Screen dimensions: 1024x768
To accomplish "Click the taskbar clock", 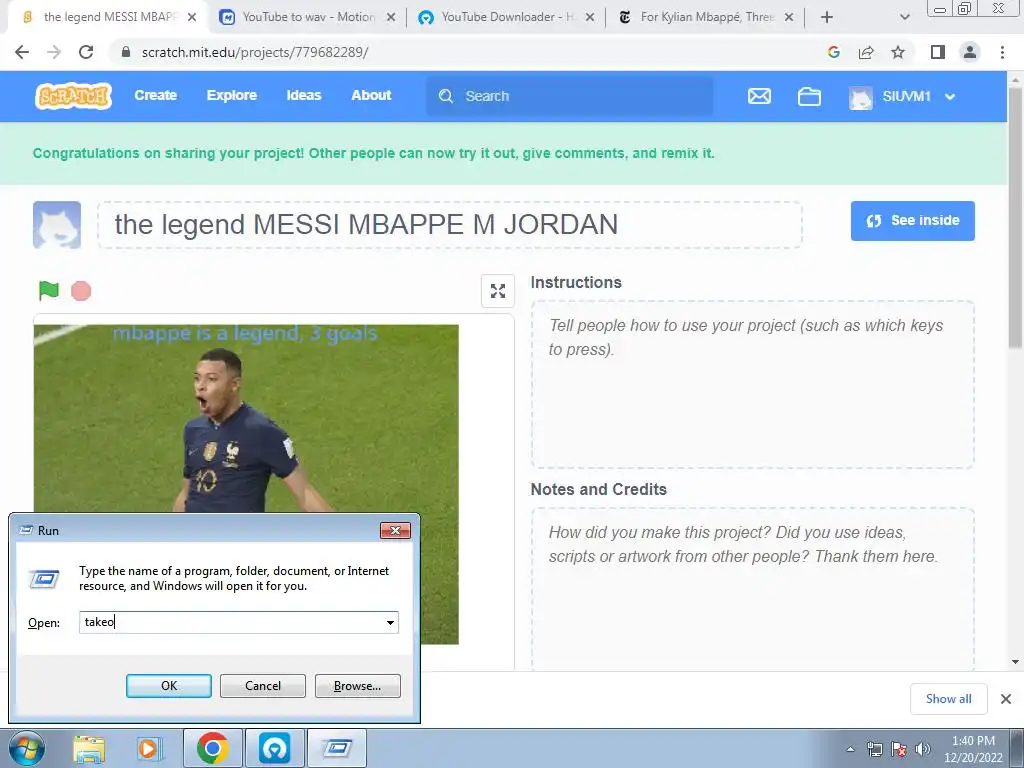I will (x=973, y=749).
